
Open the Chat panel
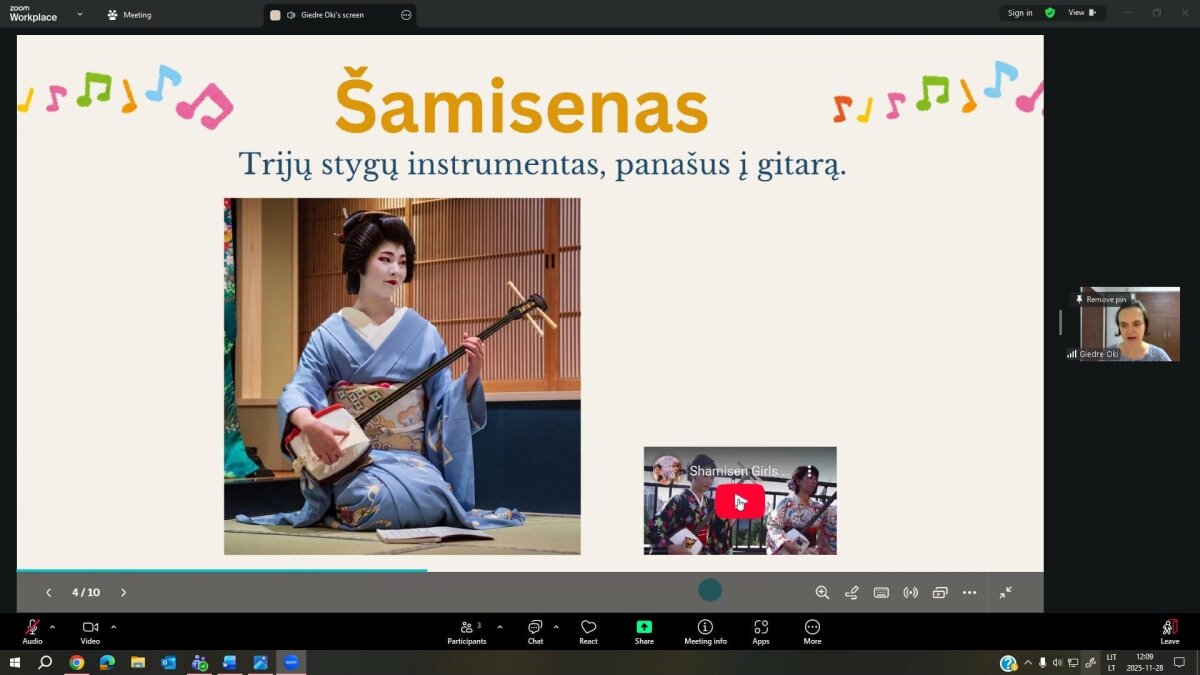coord(535,630)
